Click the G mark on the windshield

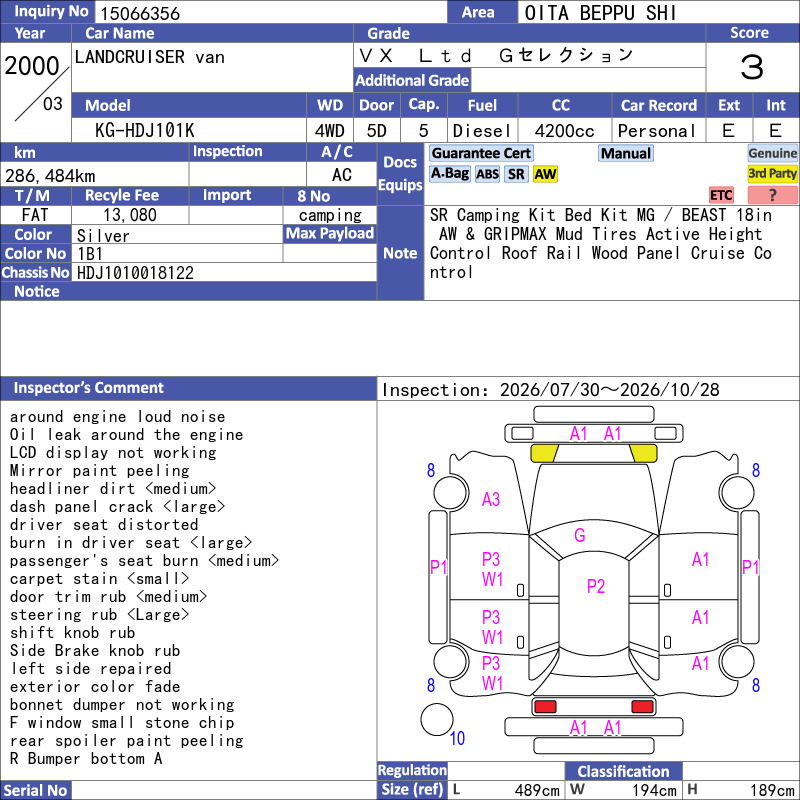[x=580, y=535]
